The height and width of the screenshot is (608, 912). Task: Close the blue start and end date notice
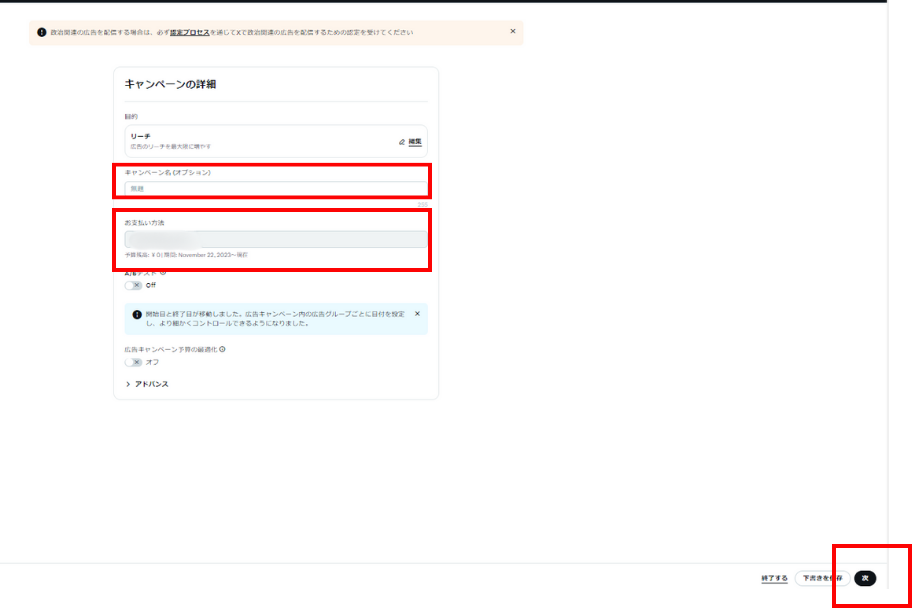click(x=417, y=314)
